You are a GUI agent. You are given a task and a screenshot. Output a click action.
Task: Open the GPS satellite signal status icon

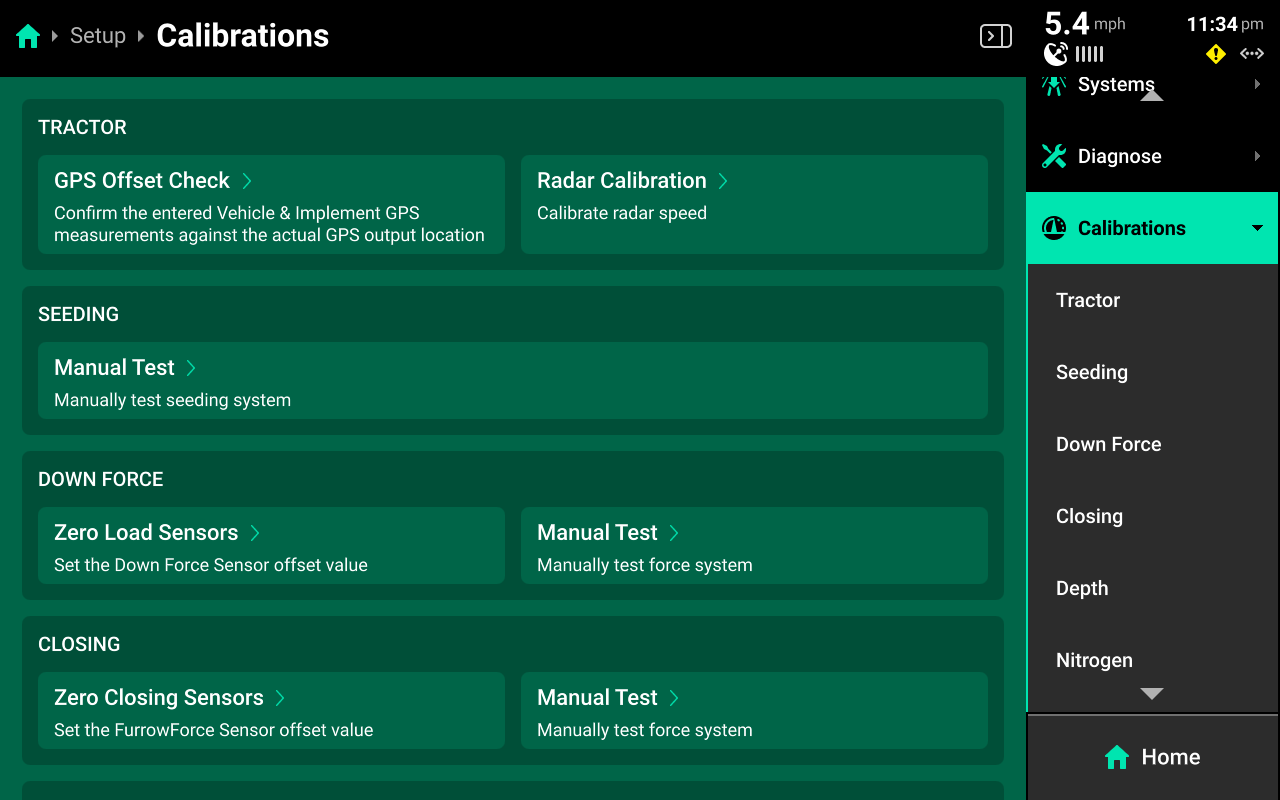pyautogui.click(x=1056, y=54)
